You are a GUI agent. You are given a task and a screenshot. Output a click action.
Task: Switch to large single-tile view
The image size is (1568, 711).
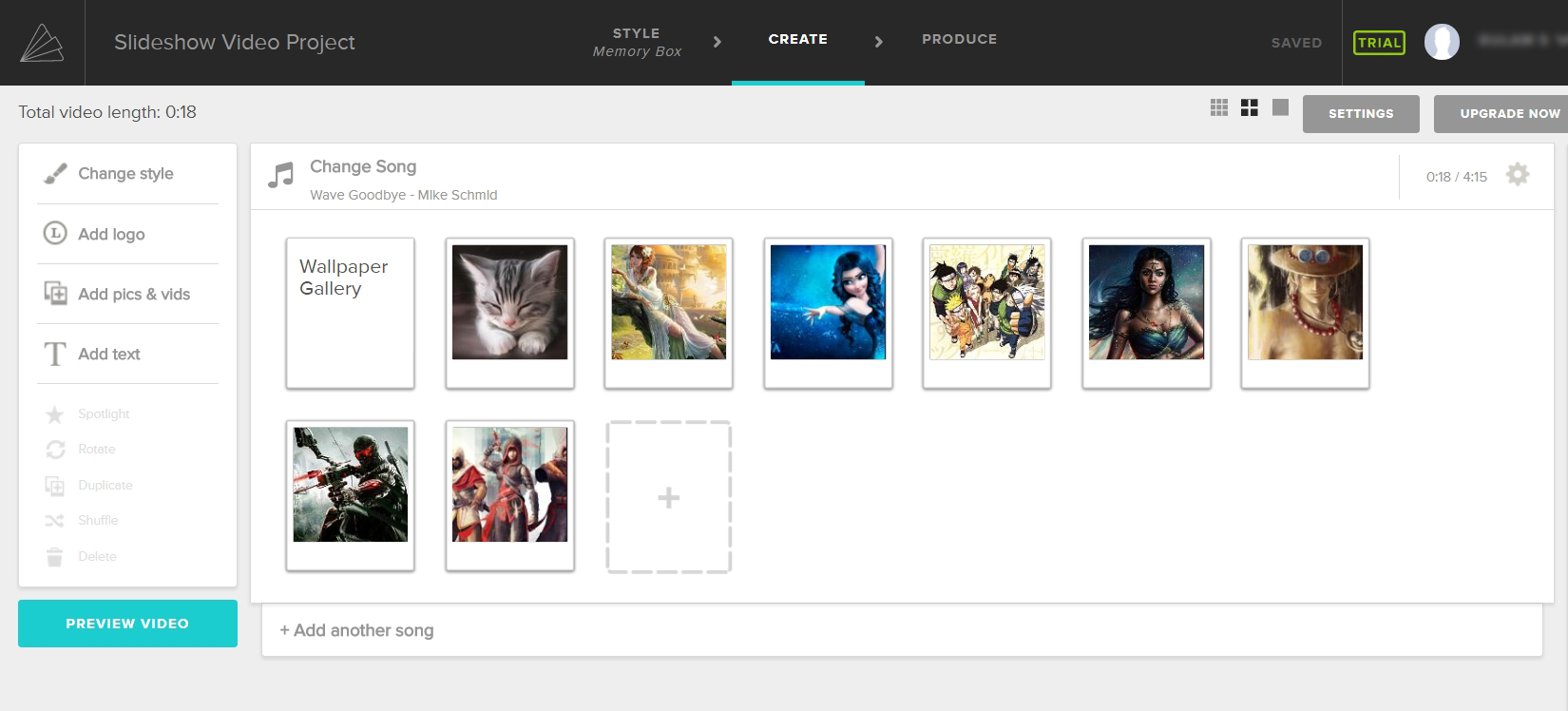point(1280,107)
